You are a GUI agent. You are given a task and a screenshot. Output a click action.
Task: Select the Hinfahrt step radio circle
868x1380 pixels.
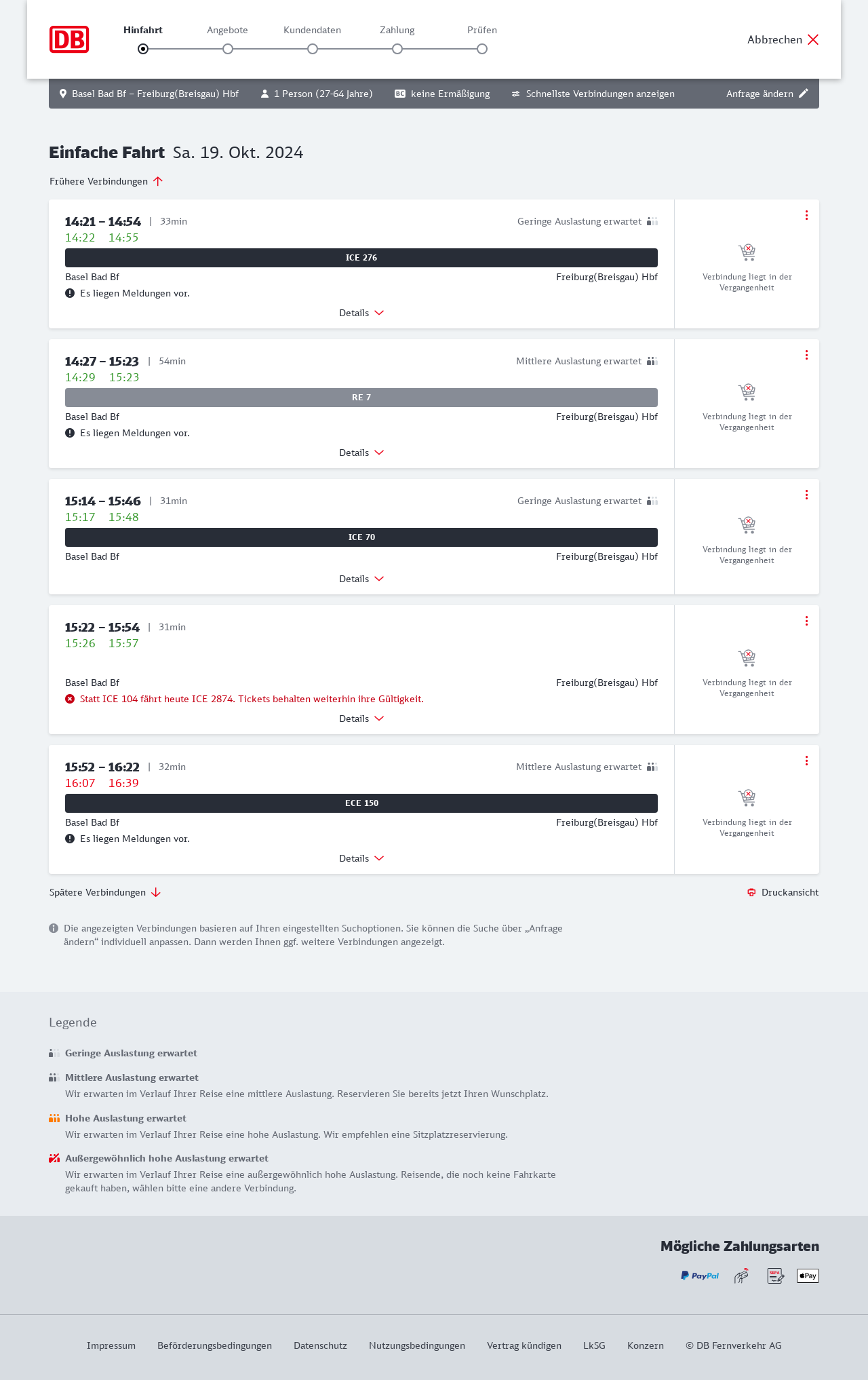(x=143, y=49)
